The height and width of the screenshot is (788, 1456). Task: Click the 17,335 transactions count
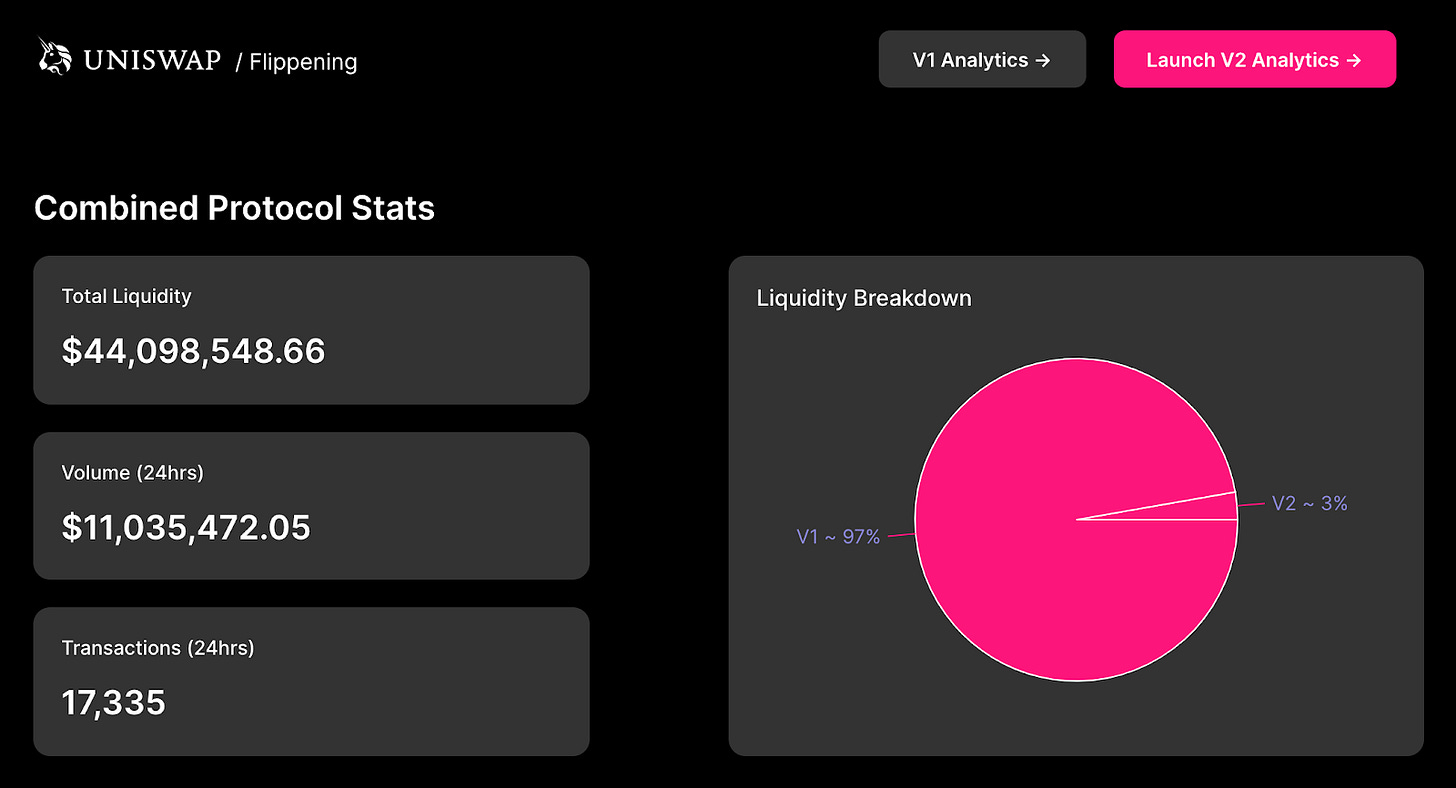tap(113, 703)
